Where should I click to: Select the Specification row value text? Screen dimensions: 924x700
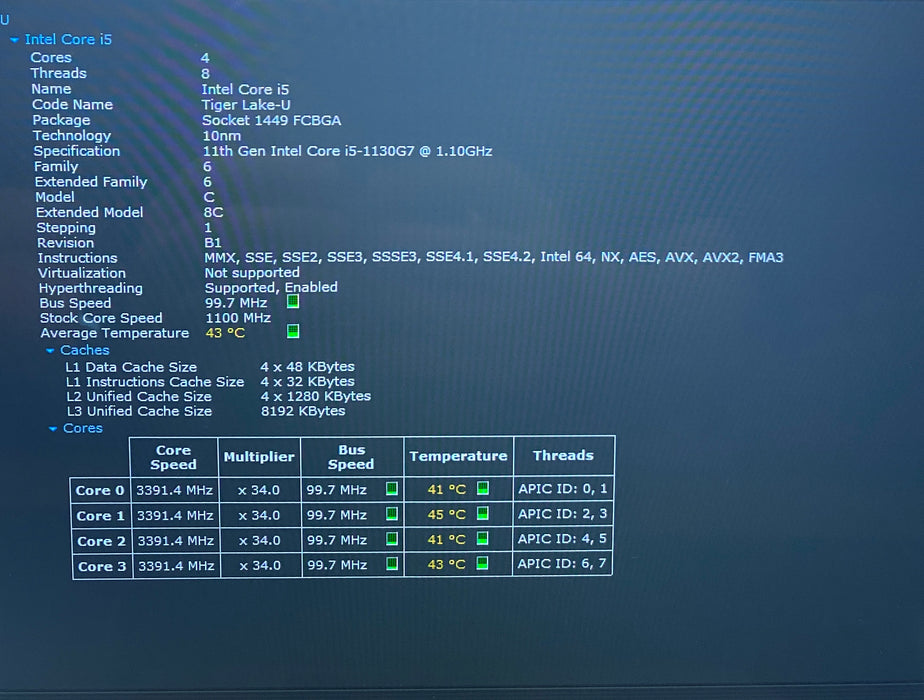click(x=348, y=151)
